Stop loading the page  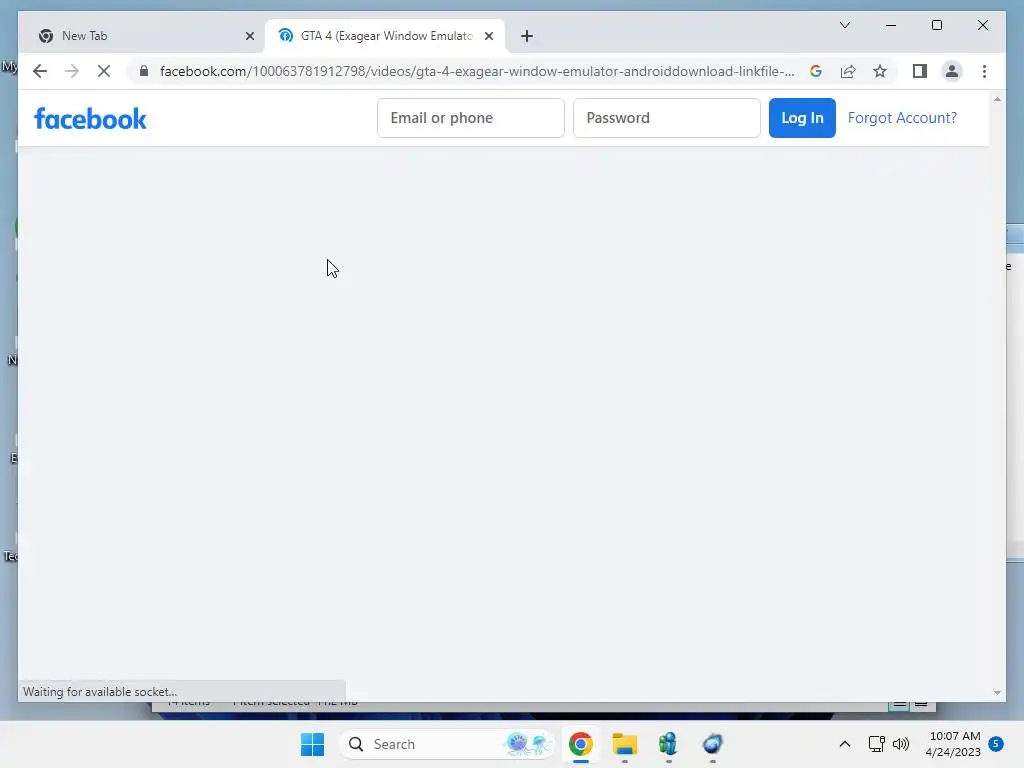pos(104,71)
